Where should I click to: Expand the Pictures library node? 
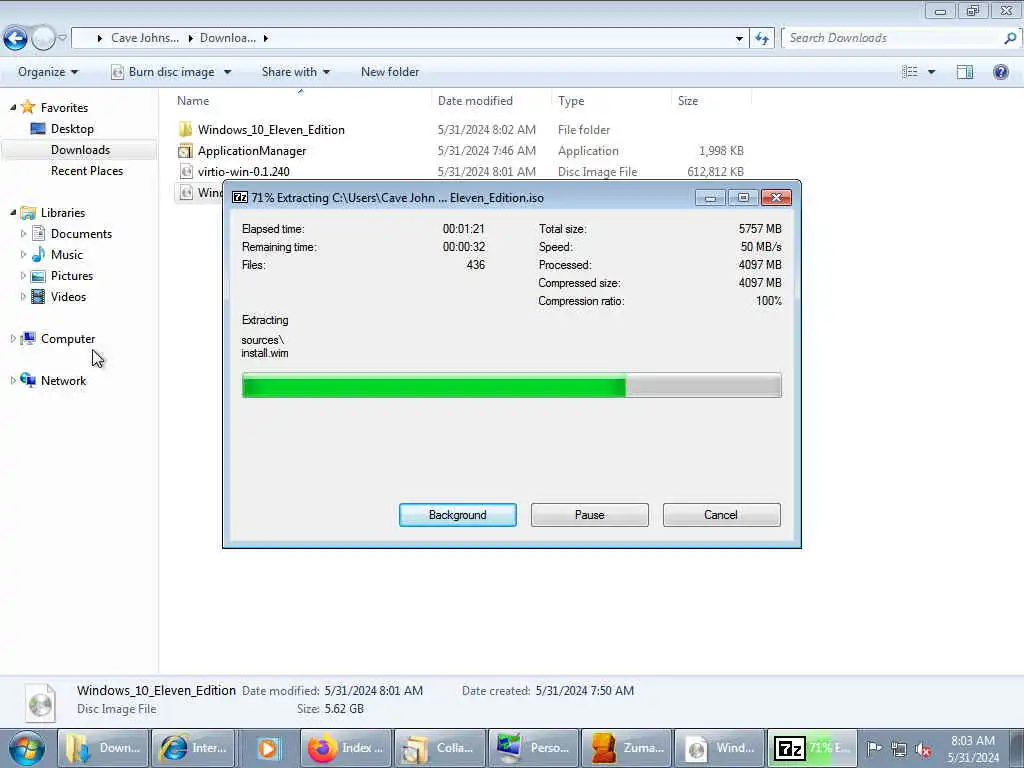pyautogui.click(x=24, y=276)
